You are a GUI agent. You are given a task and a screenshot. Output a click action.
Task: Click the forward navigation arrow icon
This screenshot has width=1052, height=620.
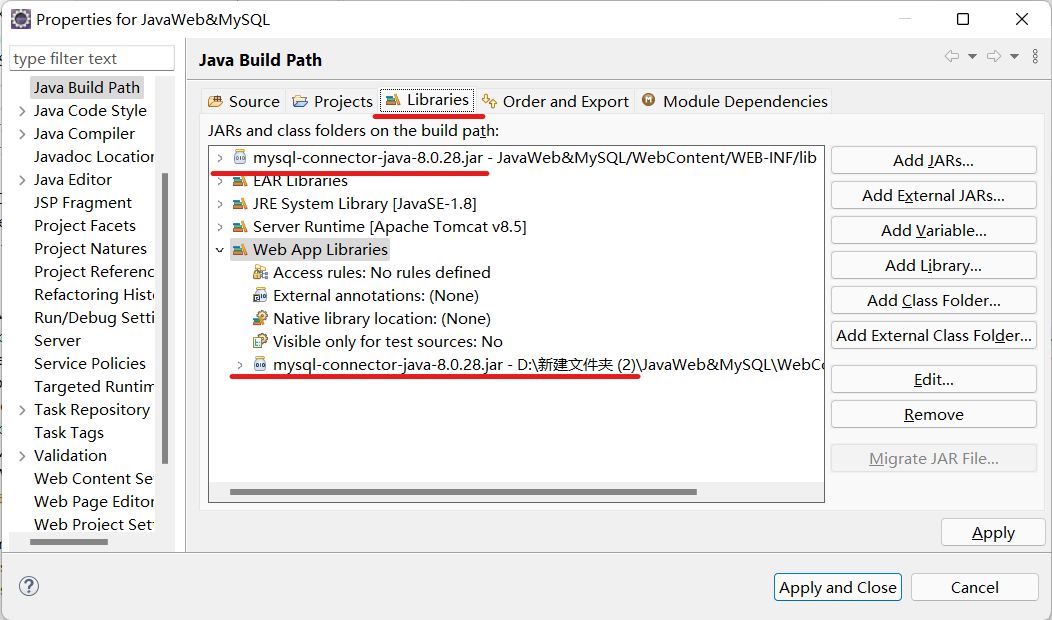993,57
